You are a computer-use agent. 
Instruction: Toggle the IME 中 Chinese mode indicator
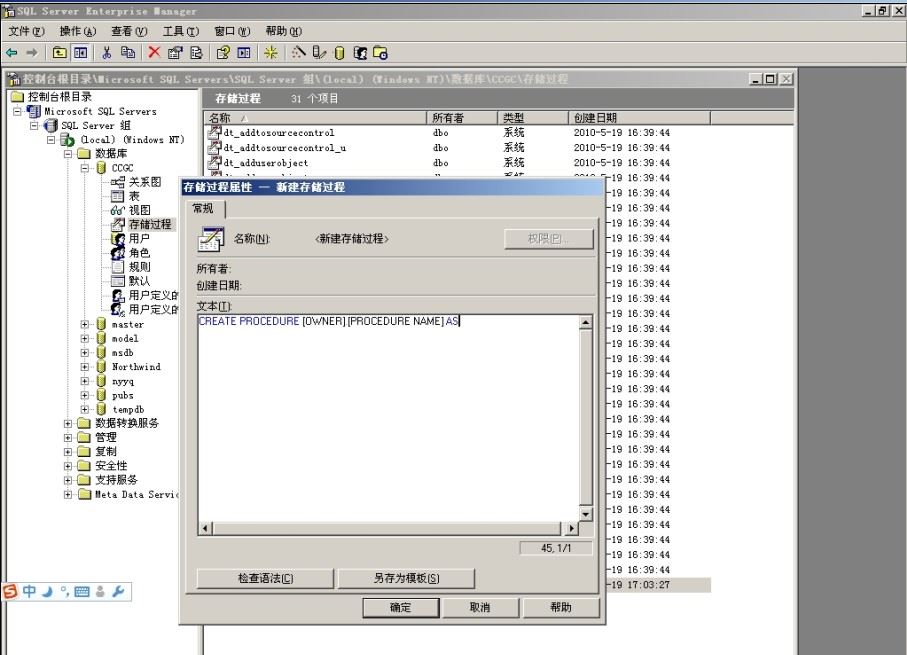[29, 591]
